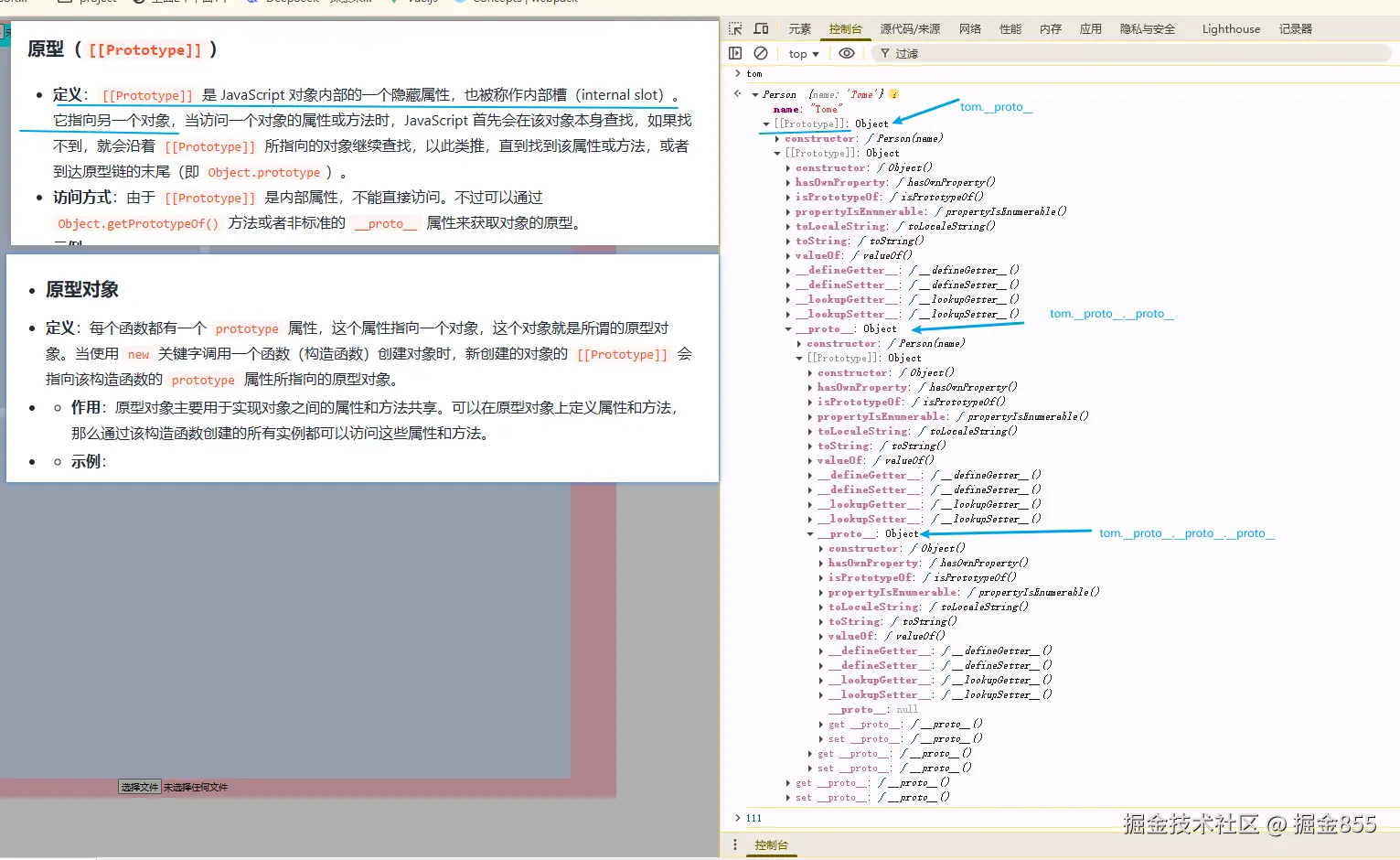1400x860 pixels.
Task: Switch to the 网络 tab
Action: point(970,29)
